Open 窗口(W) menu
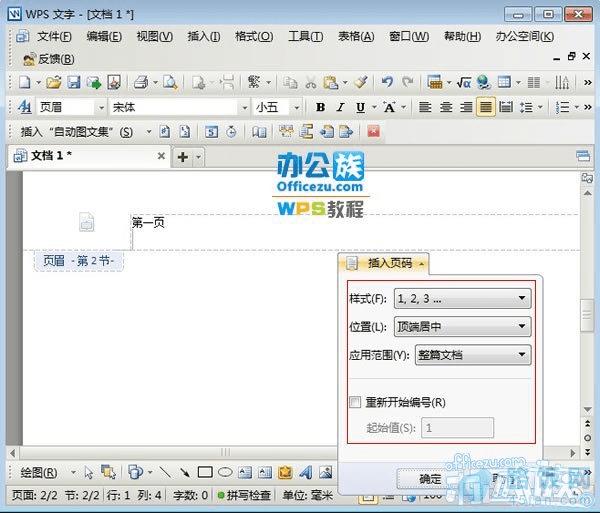The height and width of the screenshot is (513, 600). pyautogui.click(x=409, y=36)
